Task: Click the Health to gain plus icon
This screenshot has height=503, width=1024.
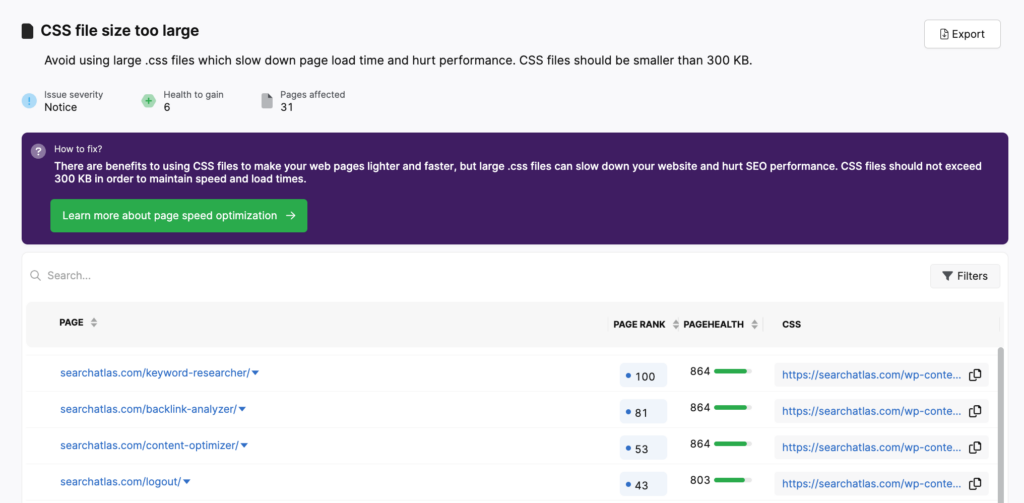Action: (148, 101)
